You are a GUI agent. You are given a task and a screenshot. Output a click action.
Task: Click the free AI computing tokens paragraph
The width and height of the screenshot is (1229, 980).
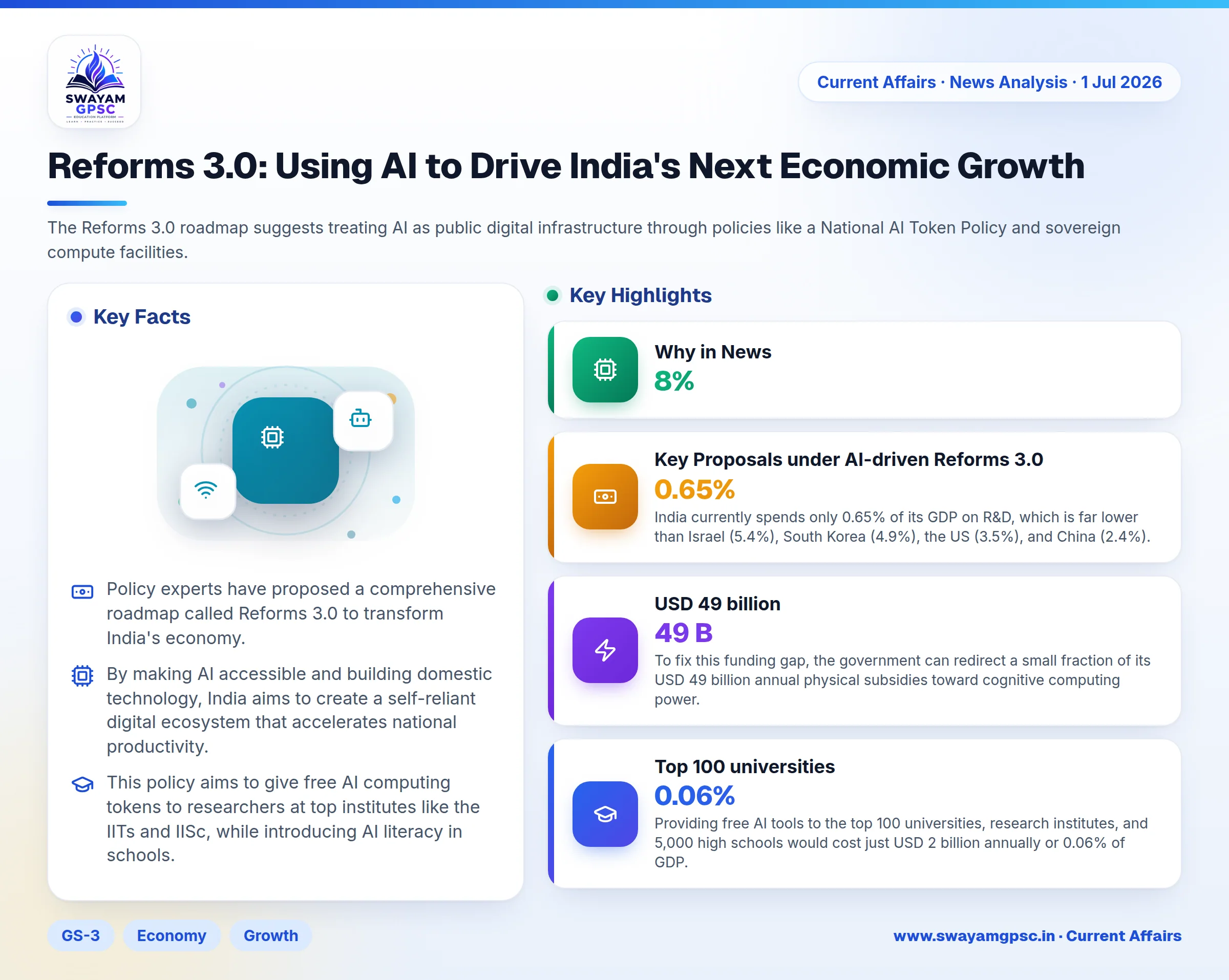point(293,819)
